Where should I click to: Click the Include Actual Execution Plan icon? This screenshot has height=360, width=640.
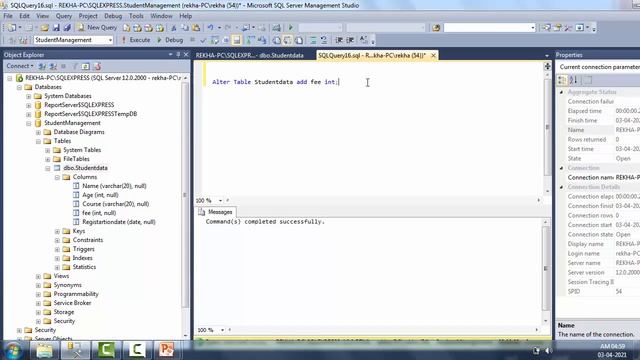[x=250, y=40]
